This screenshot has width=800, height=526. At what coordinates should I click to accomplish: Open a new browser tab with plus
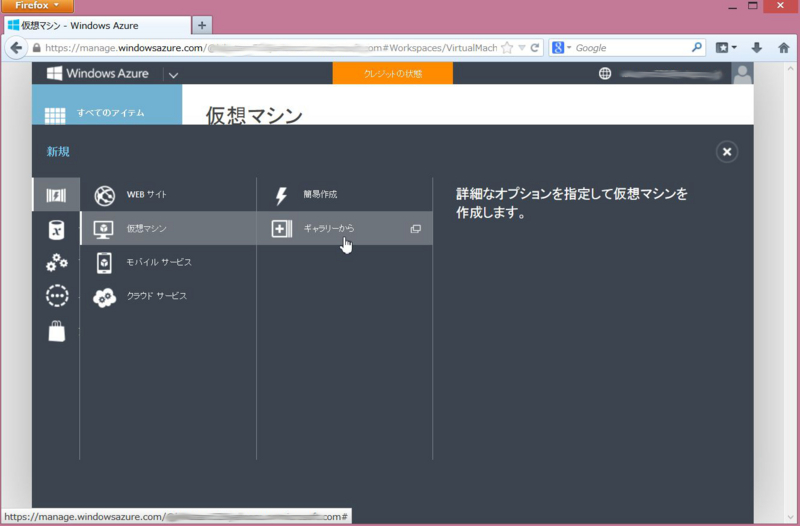coord(202,25)
